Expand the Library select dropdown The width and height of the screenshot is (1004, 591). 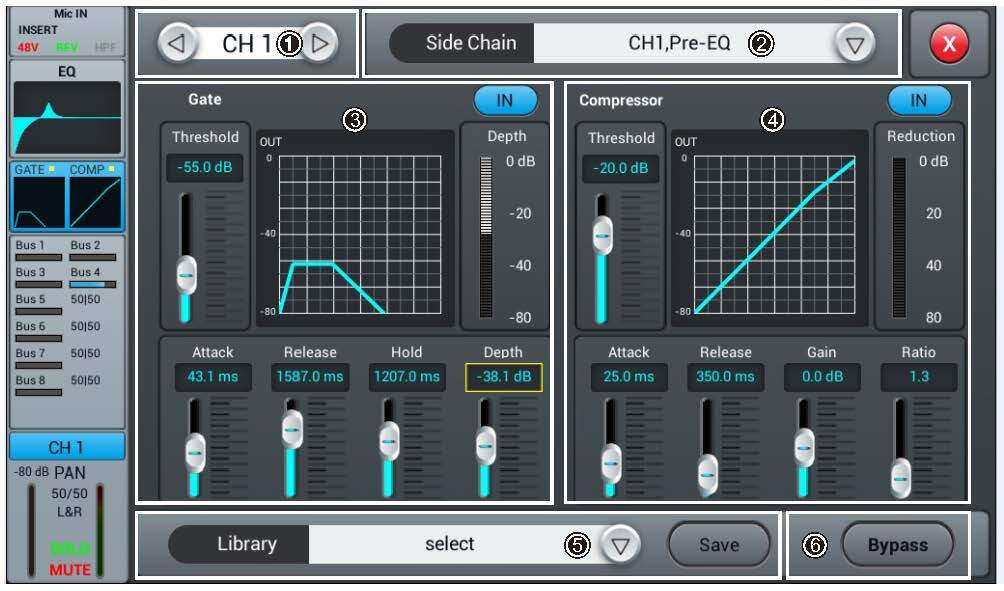(621, 545)
